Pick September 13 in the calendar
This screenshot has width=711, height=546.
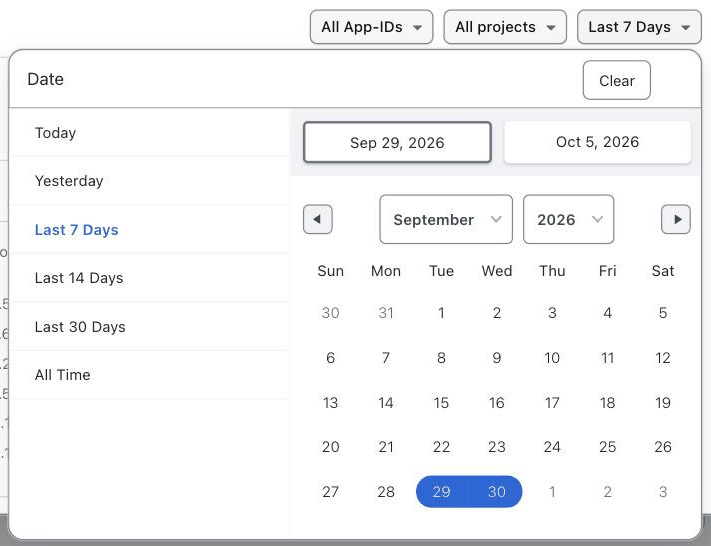[x=331, y=403]
